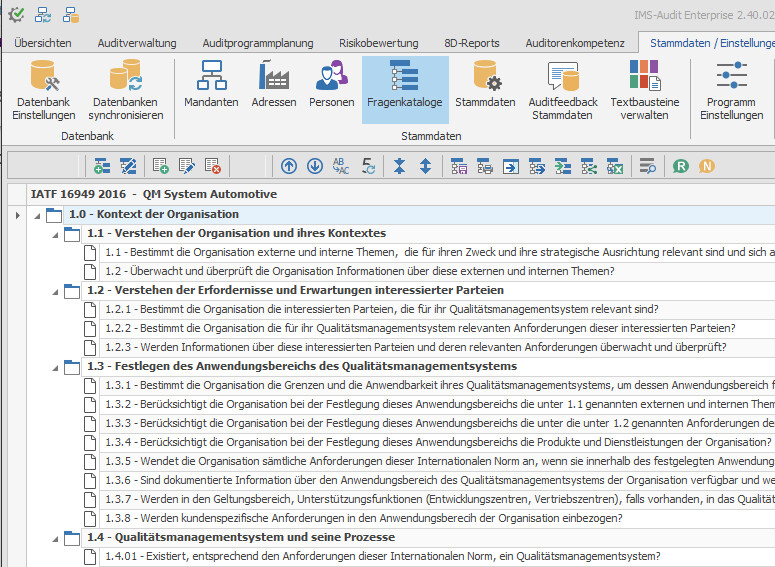This screenshot has height=567, width=775.
Task: Click the share tree icon
Action: tap(589, 166)
